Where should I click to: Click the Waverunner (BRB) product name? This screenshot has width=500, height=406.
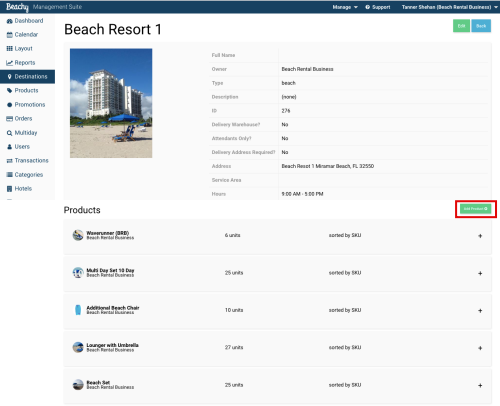coord(107,233)
